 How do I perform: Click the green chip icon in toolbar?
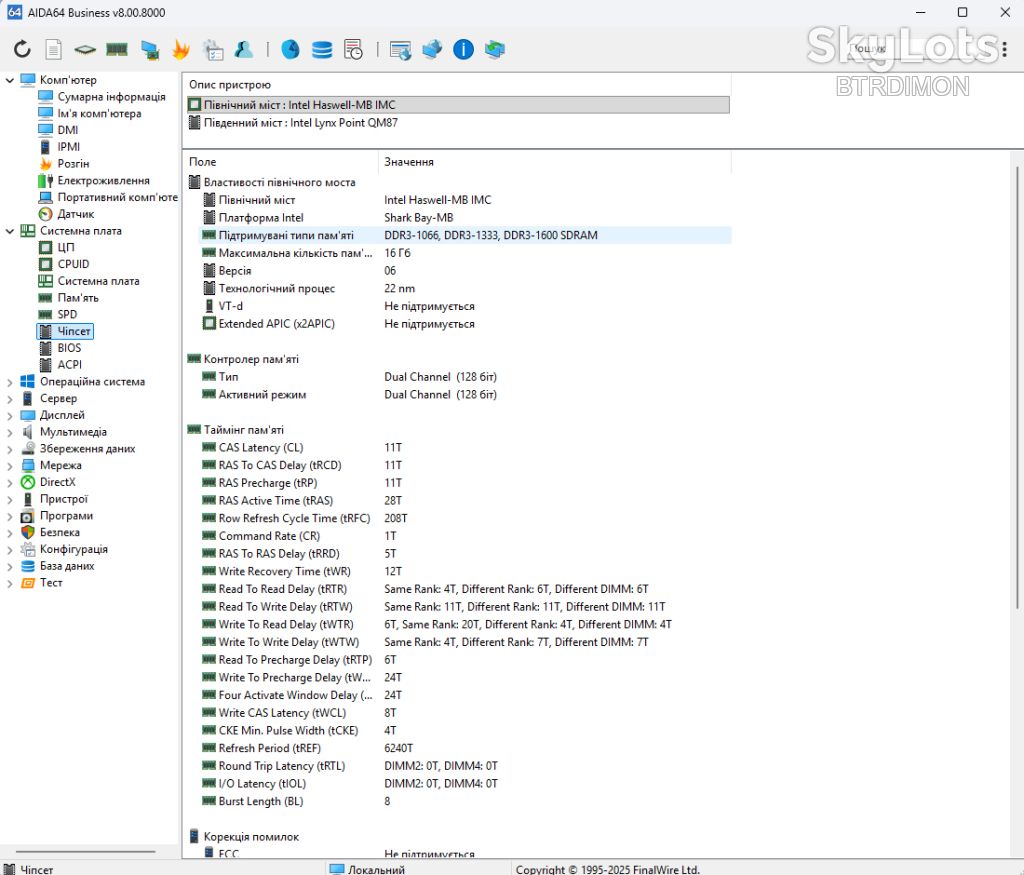click(85, 50)
